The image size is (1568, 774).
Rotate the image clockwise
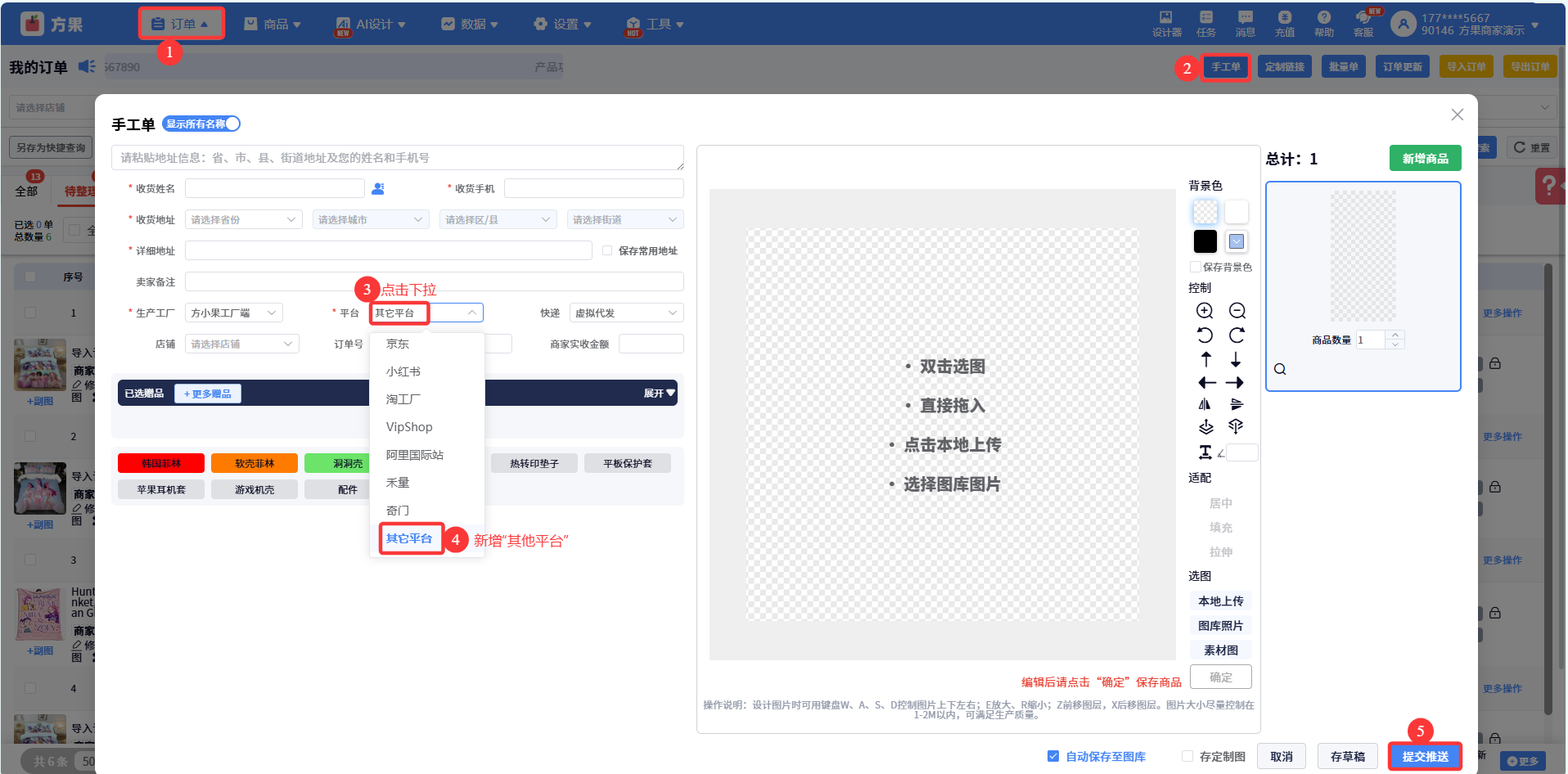coord(1237,335)
